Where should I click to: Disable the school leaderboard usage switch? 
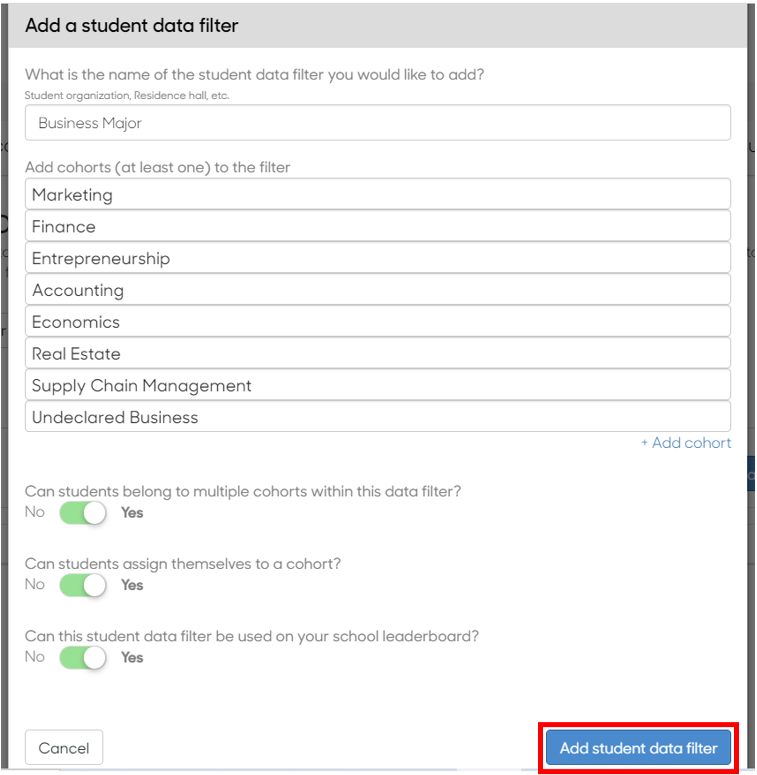pos(83,658)
